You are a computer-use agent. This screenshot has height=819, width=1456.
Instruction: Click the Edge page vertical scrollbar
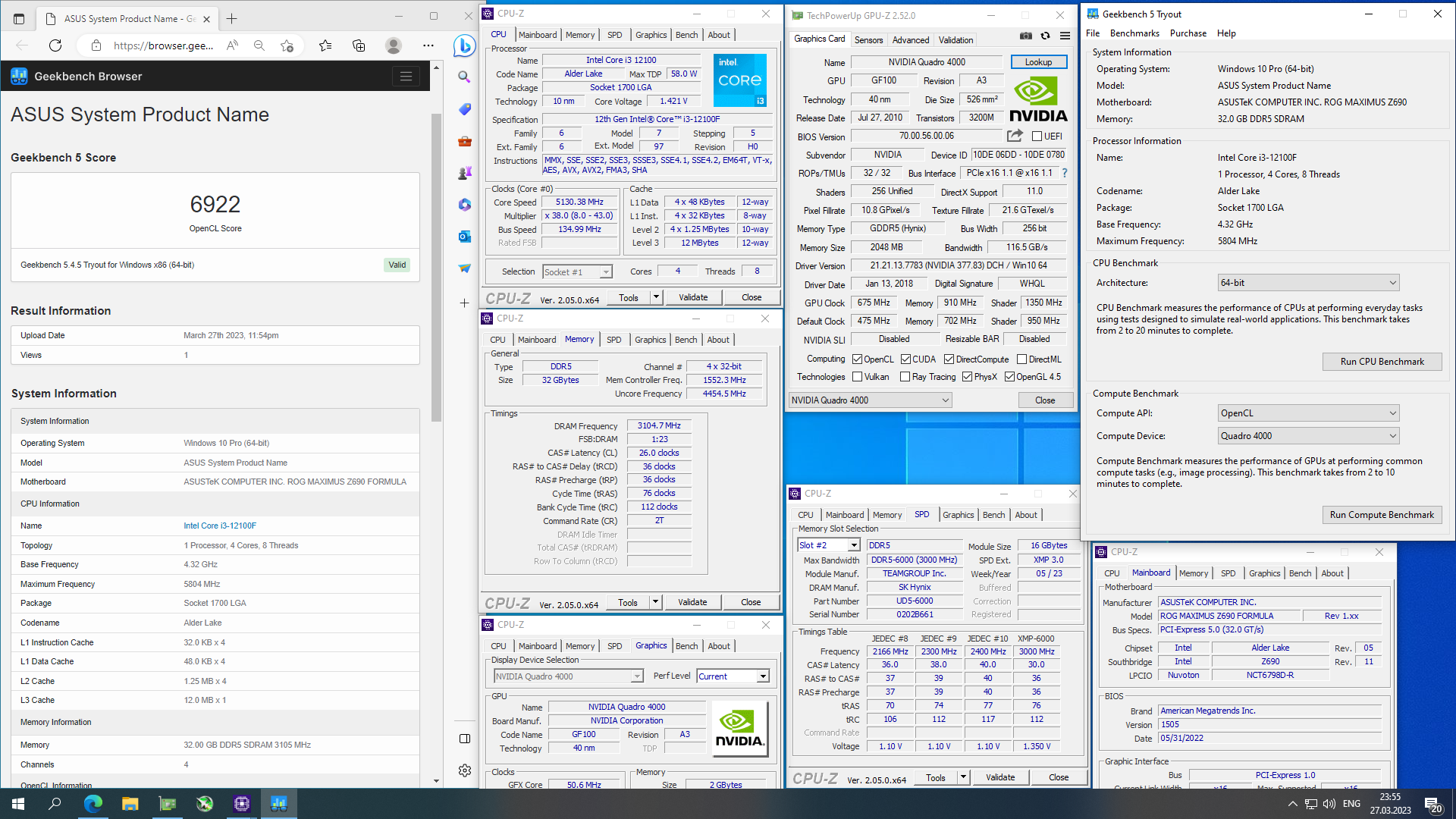[x=436, y=267]
